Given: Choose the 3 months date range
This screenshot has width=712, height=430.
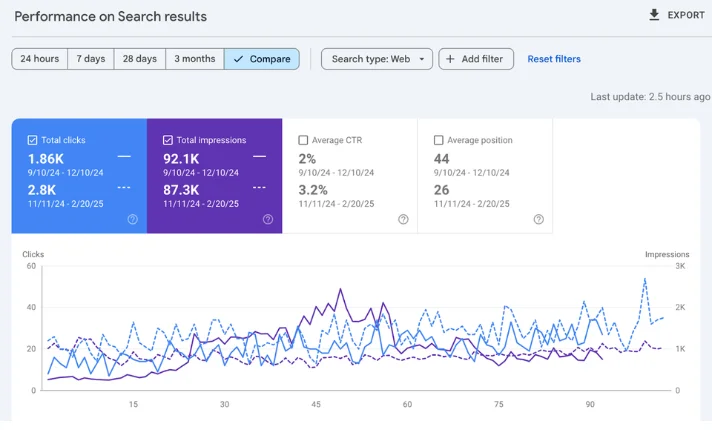Looking at the screenshot, I should (x=195, y=59).
